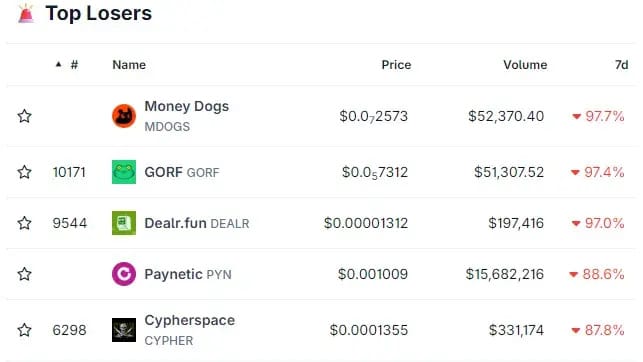This screenshot has height=362, width=643.
Task: Sort by the 7d change column
Action: pyautogui.click(x=622, y=65)
